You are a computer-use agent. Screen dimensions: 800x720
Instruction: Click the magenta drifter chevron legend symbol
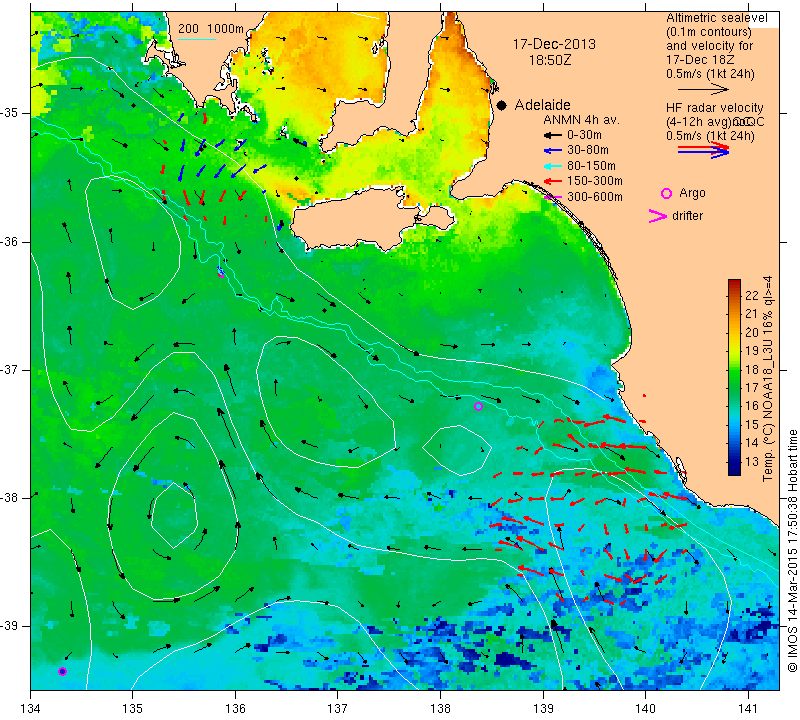coord(657,216)
